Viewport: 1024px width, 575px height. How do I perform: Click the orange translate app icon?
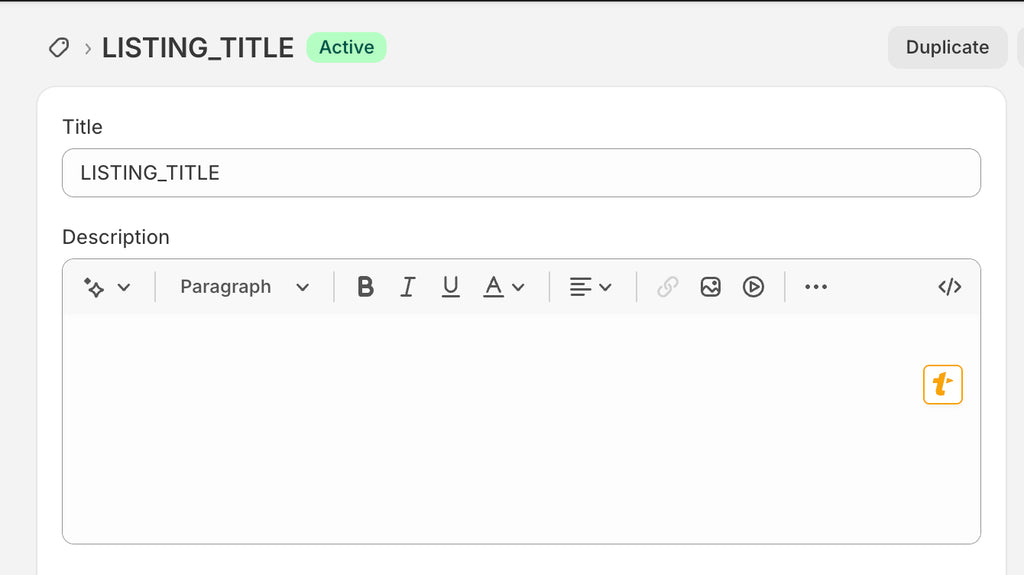(x=943, y=385)
